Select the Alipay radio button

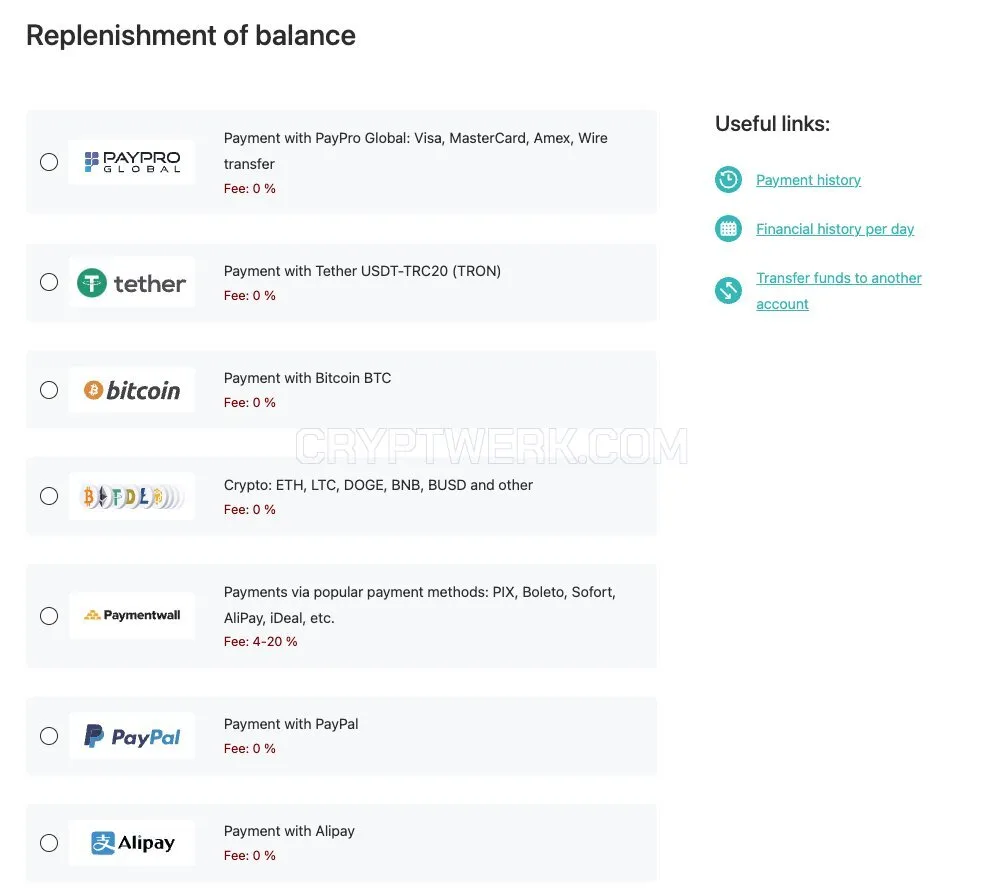pos(49,843)
